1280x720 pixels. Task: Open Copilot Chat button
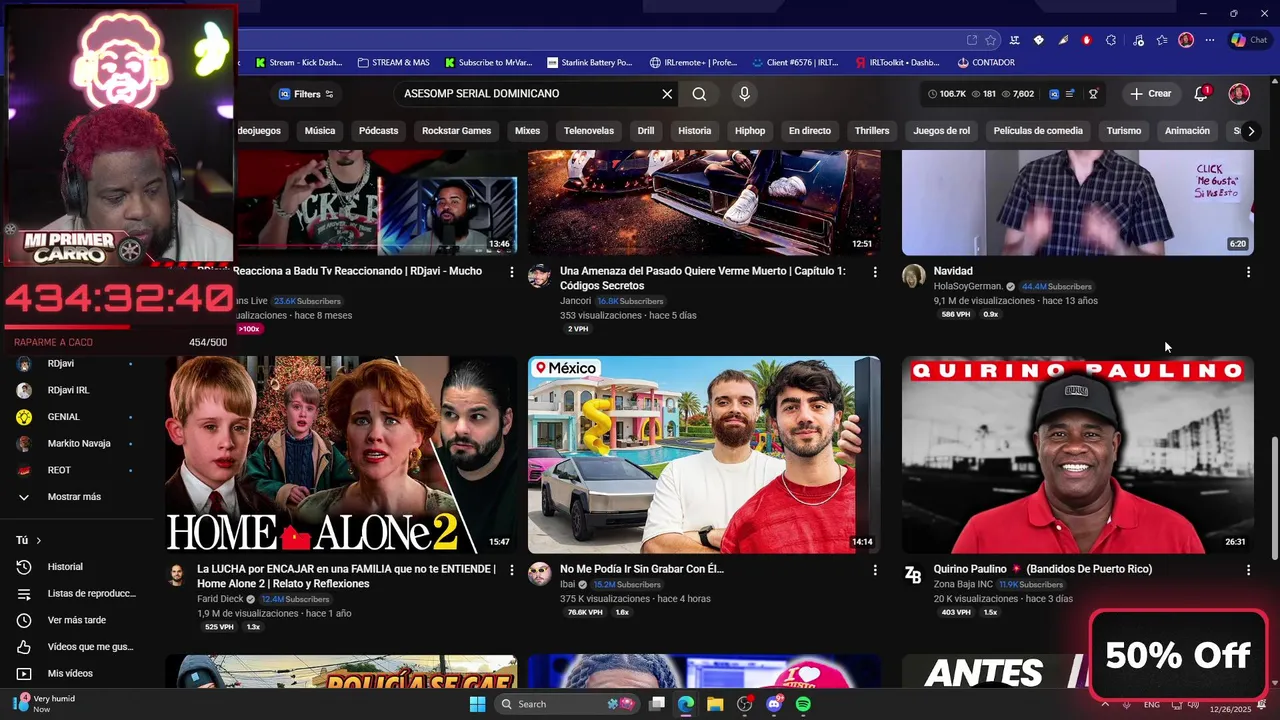pyautogui.click(x=1250, y=40)
